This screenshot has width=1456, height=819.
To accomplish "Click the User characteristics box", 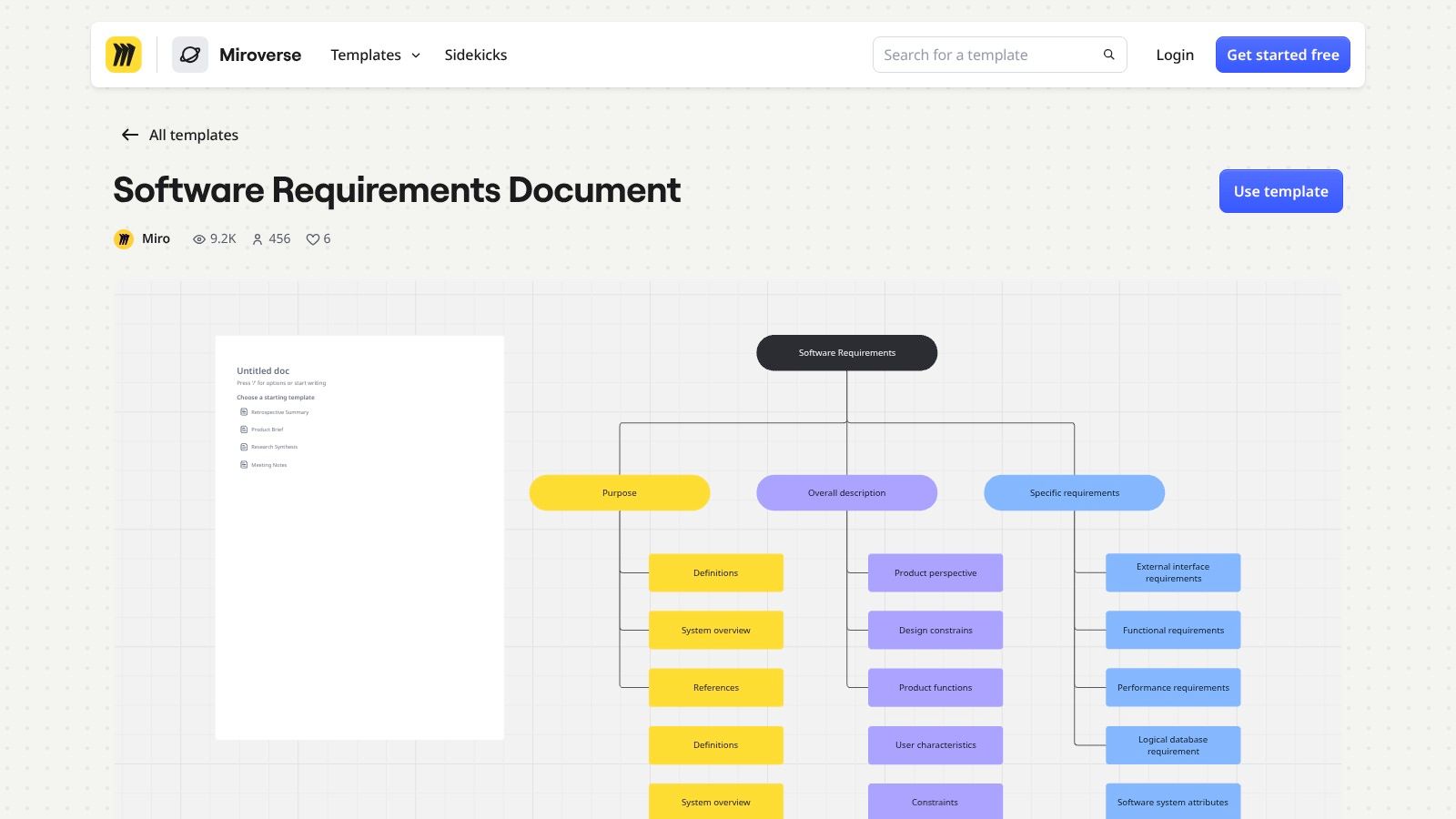I will pyautogui.click(x=935, y=745).
